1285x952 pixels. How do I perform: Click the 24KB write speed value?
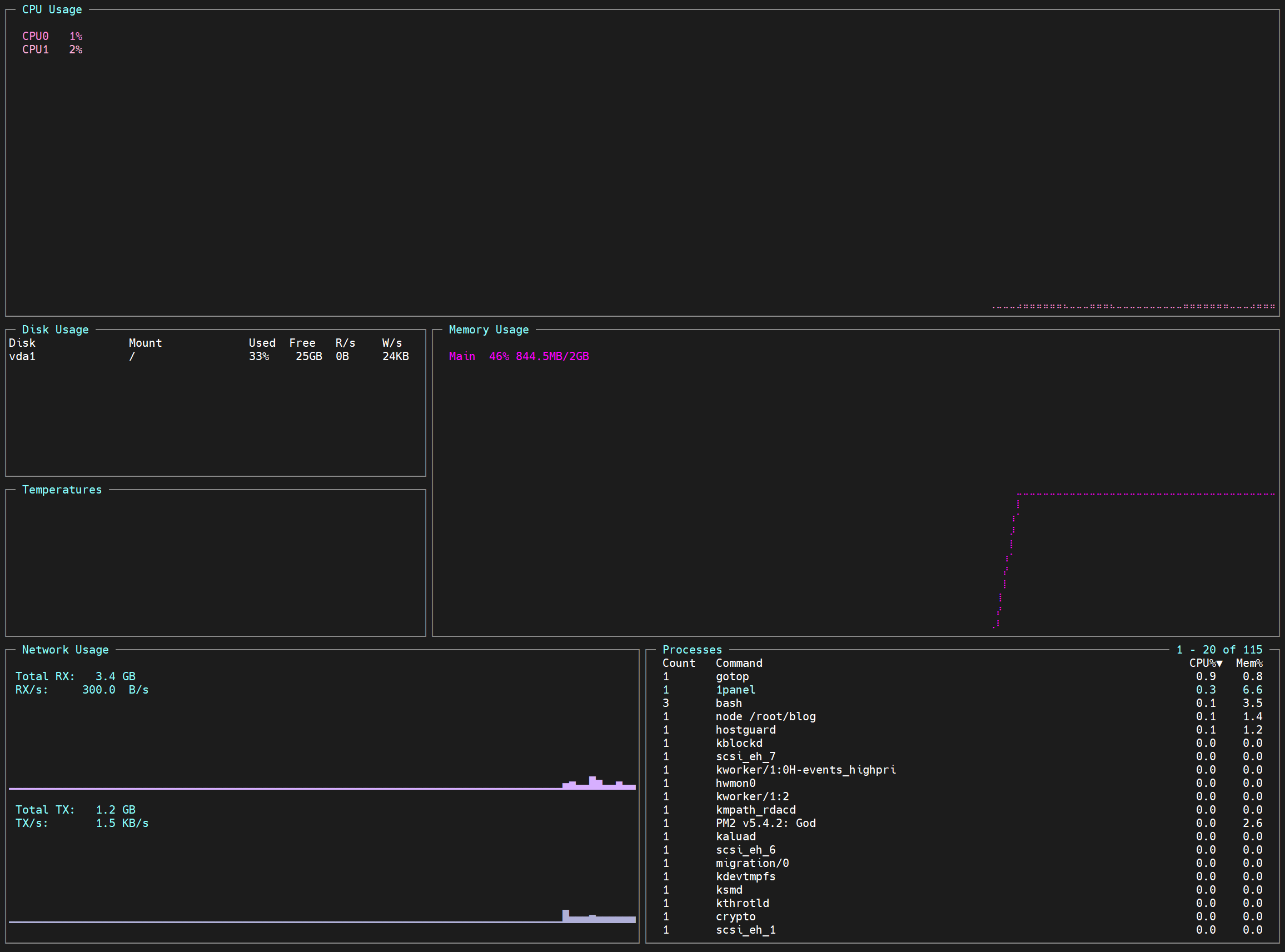(x=395, y=356)
